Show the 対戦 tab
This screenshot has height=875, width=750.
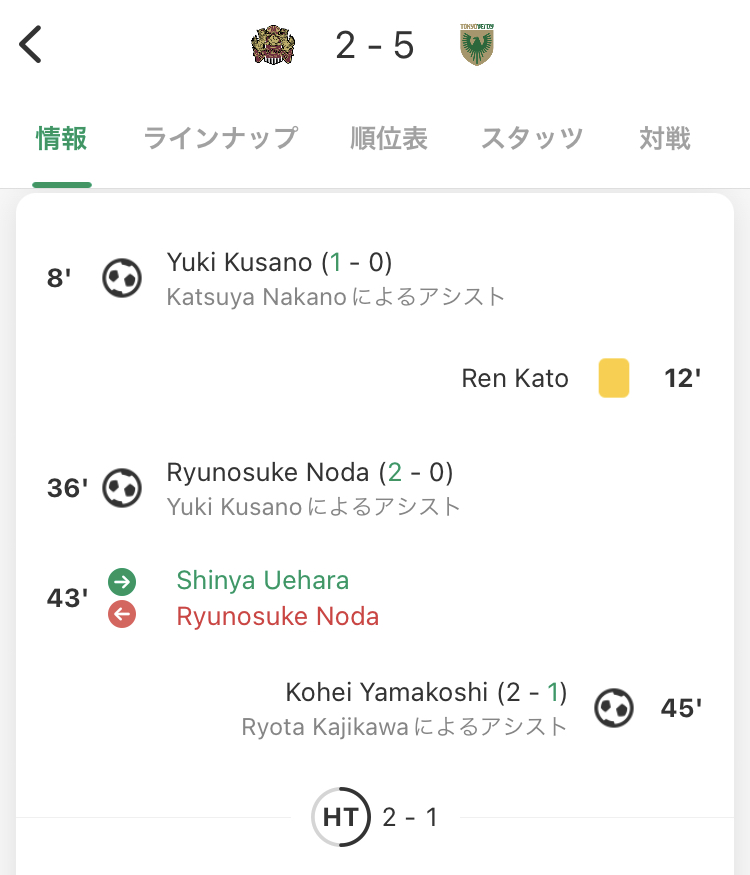[665, 138]
